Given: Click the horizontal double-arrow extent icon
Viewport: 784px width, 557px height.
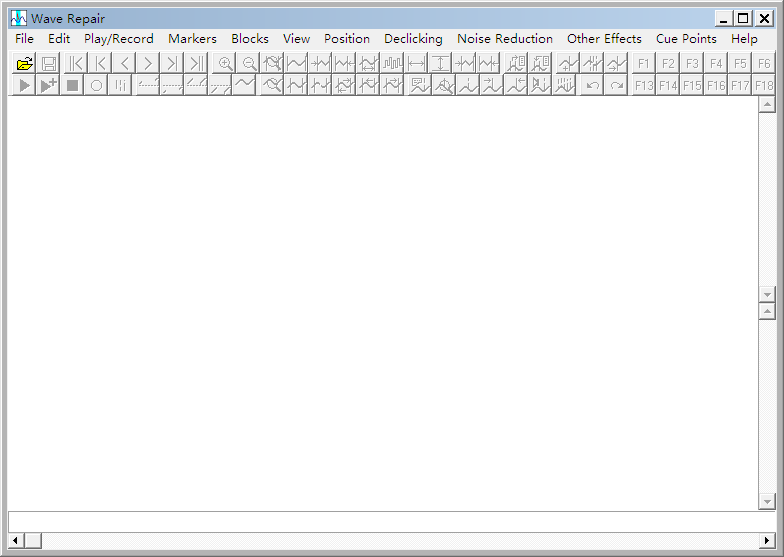Looking at the screenshot, I should 416,64.
